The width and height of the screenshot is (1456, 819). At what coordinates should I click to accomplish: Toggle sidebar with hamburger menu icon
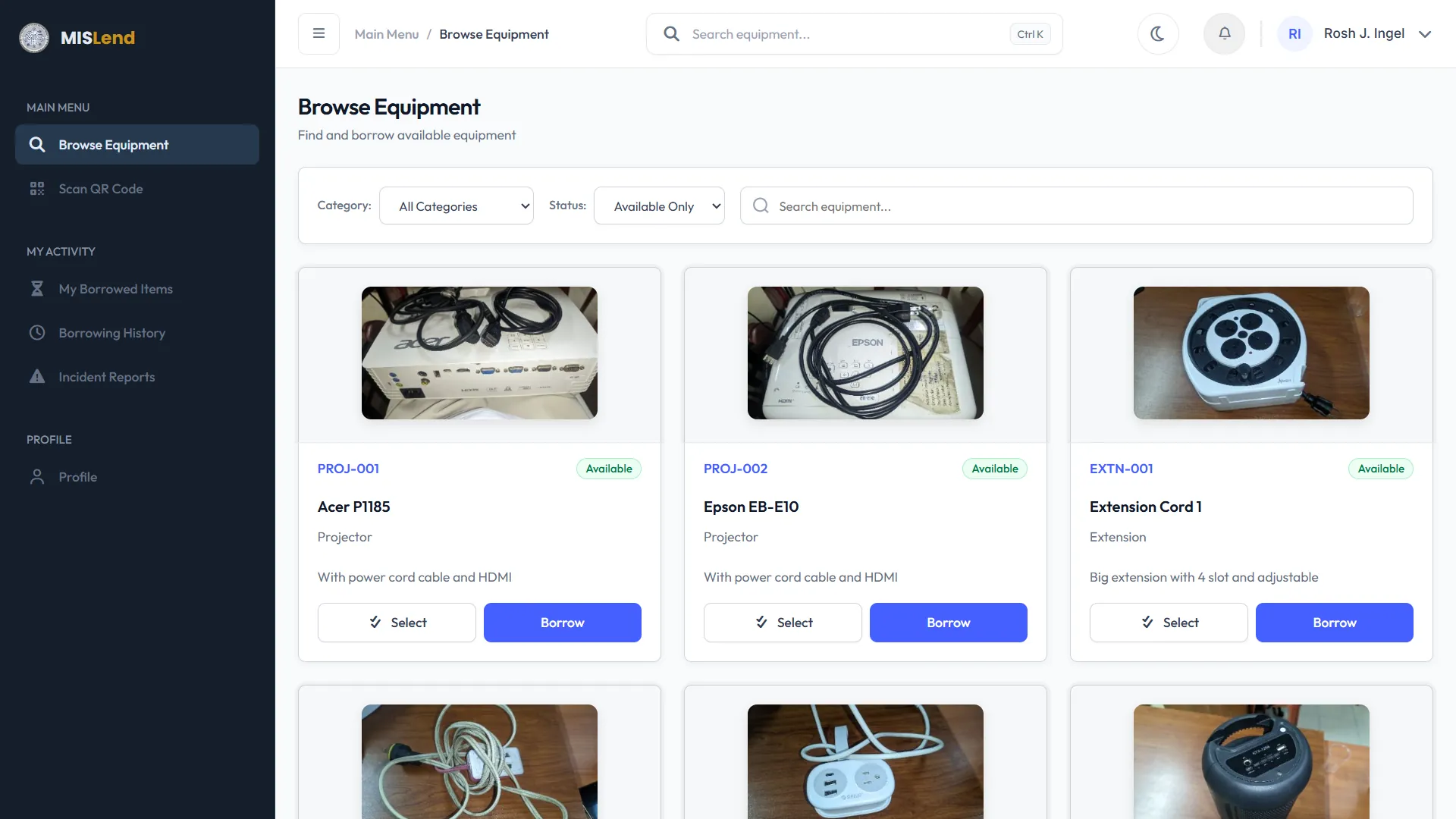pos(318,33)
